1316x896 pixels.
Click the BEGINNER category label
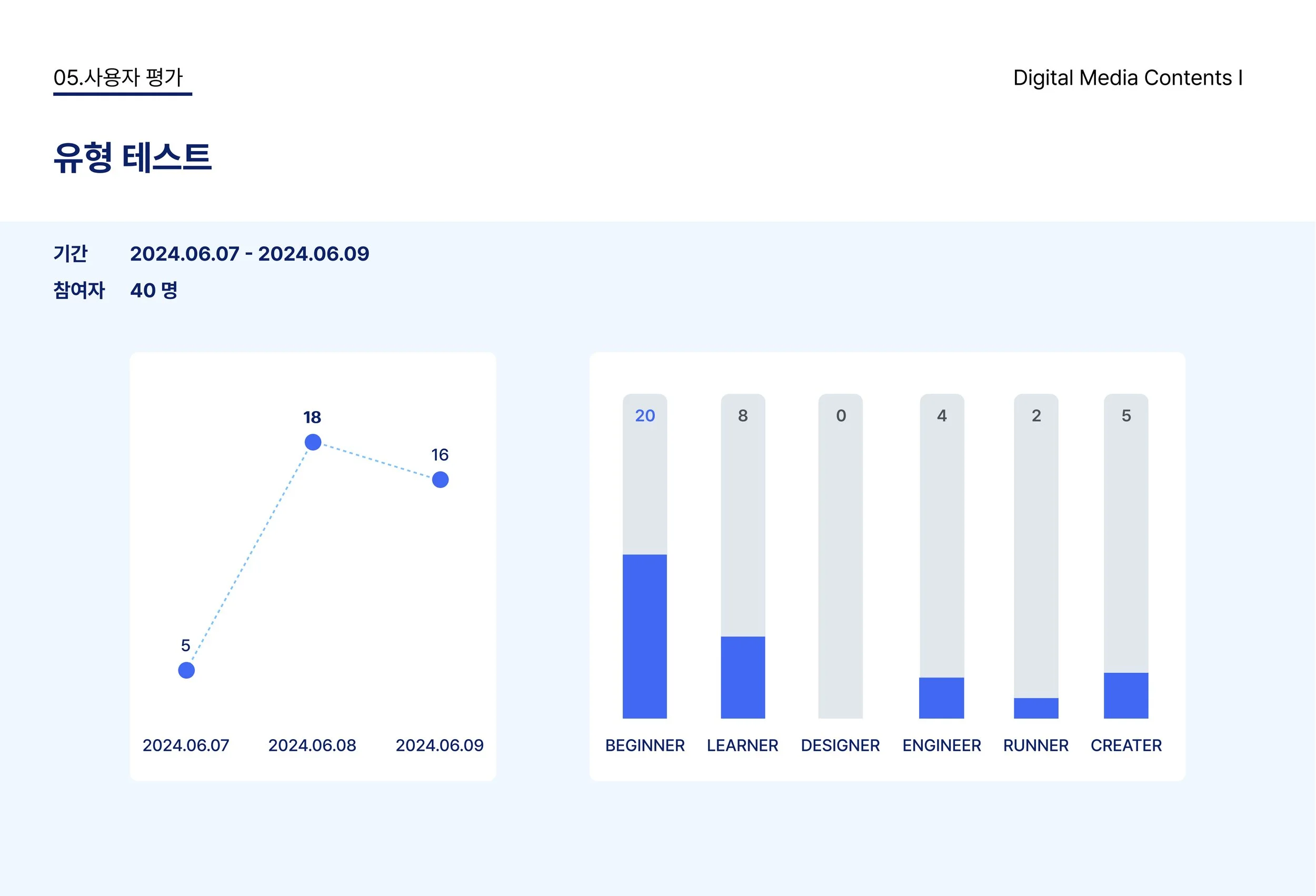(645, 745)
